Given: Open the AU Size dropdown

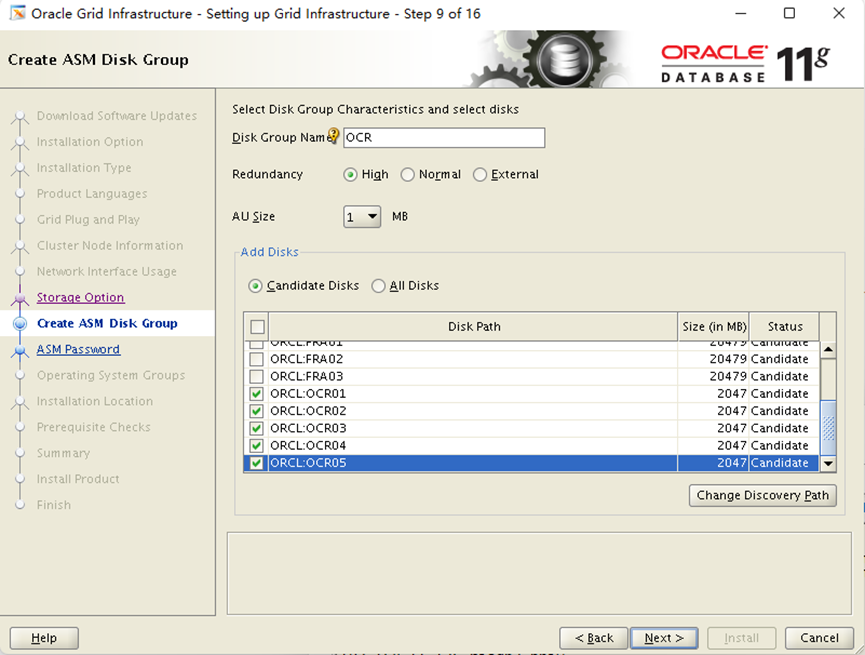Looking at the screenshot, I should click(362, 217).
